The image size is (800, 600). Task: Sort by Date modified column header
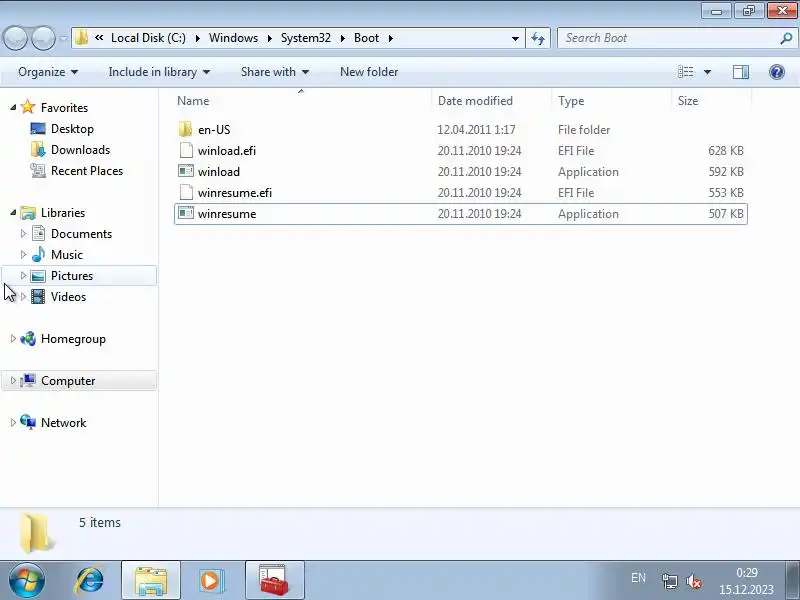491,101
